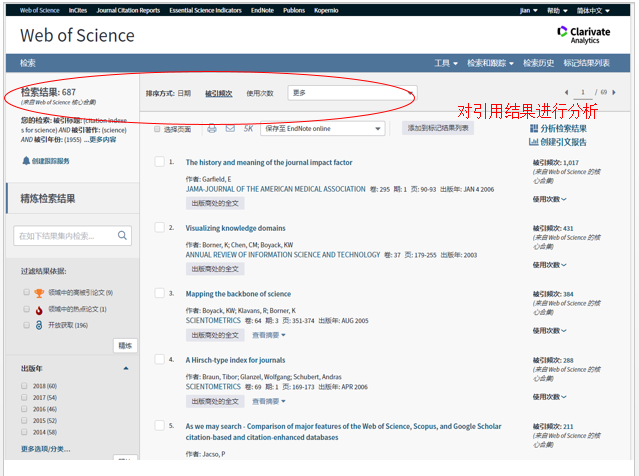Open the article Visualizing knowledge domains
This screenshot has height=476, width=639.
point(236,228)
